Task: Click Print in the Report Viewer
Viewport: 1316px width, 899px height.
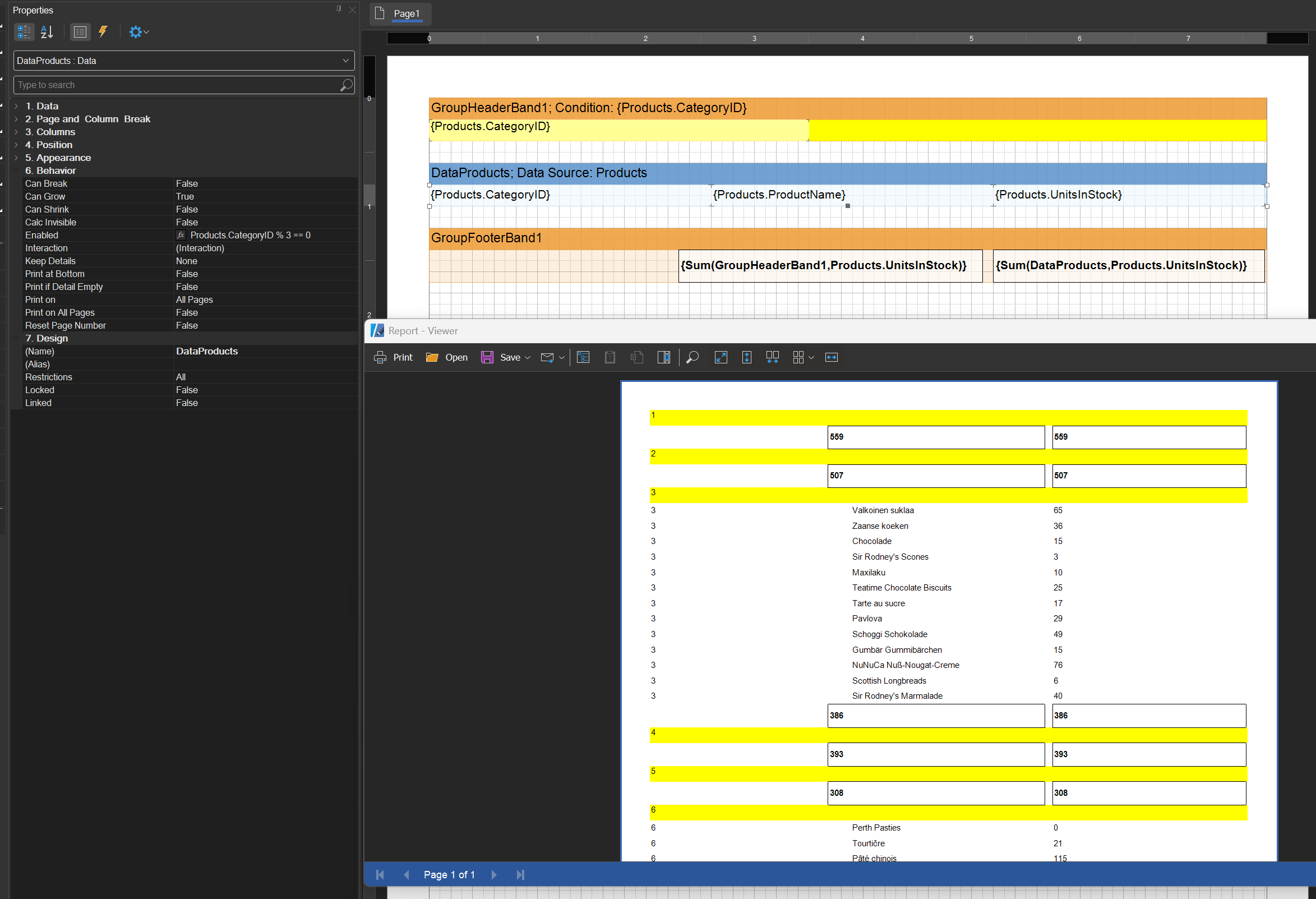Action: tap(394, 357)
